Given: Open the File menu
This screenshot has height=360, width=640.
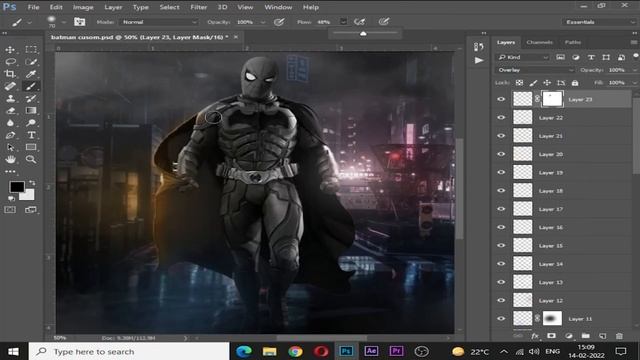Looking at the screenshot, I should point(33,7).
